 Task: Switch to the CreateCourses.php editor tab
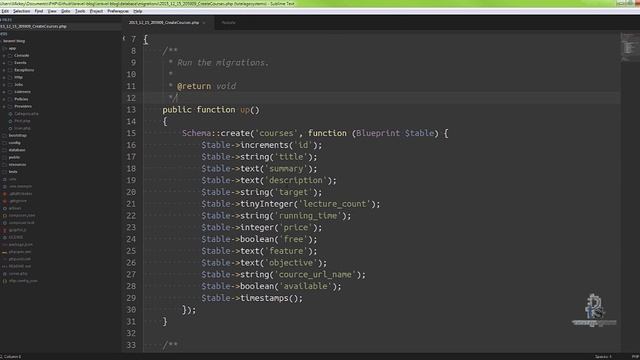point(164,23)
